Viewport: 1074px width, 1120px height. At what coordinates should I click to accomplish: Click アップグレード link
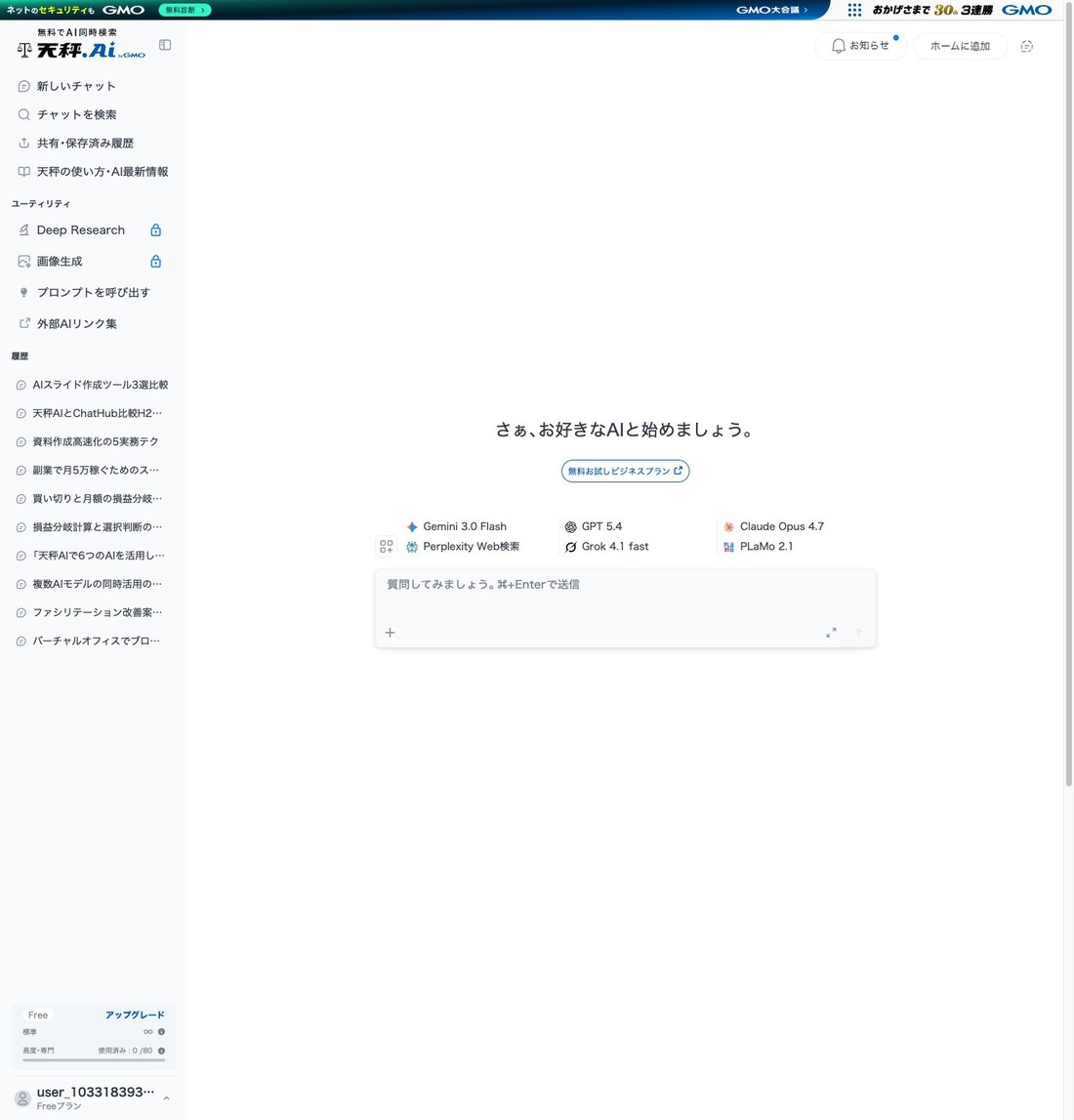pyautogui.click(x=135, y=1015)
